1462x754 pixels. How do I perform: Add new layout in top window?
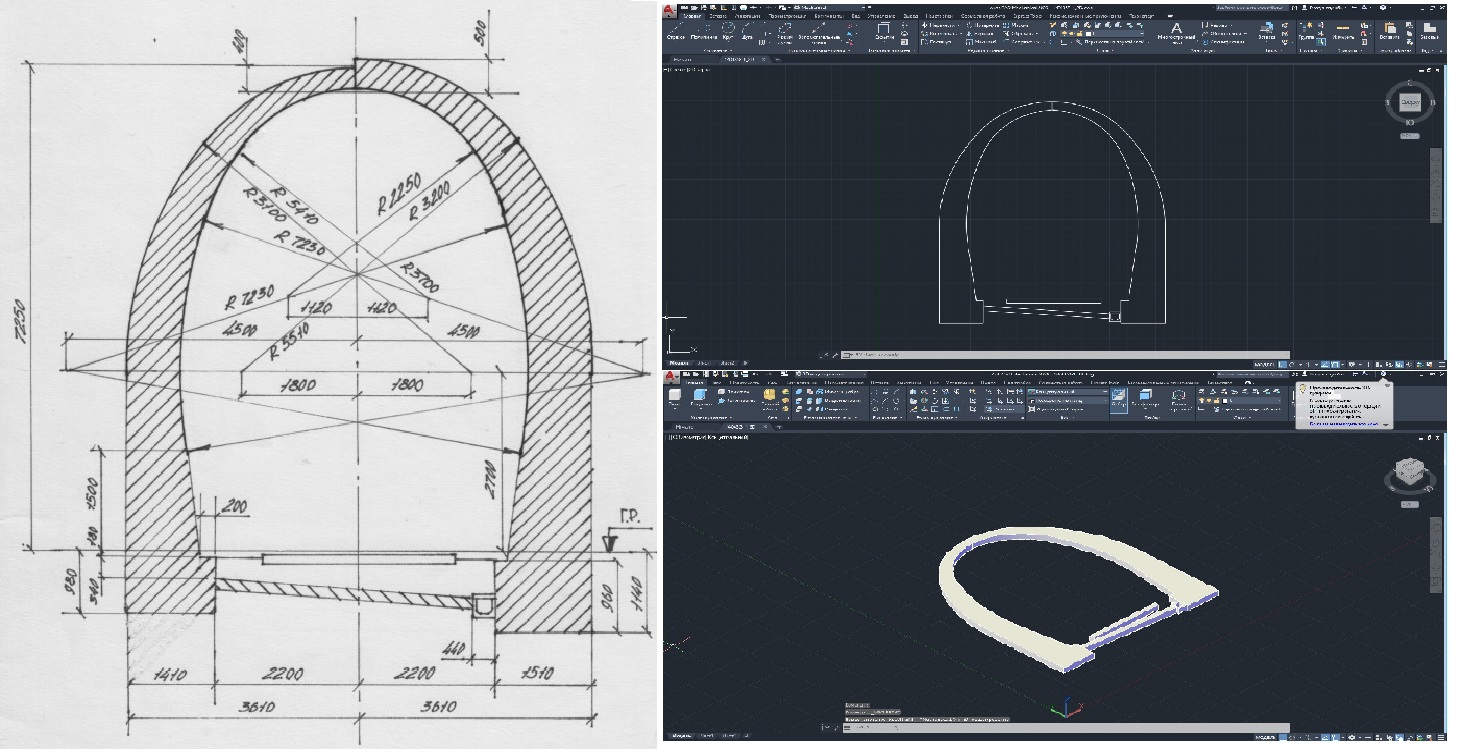pos(745,362)
